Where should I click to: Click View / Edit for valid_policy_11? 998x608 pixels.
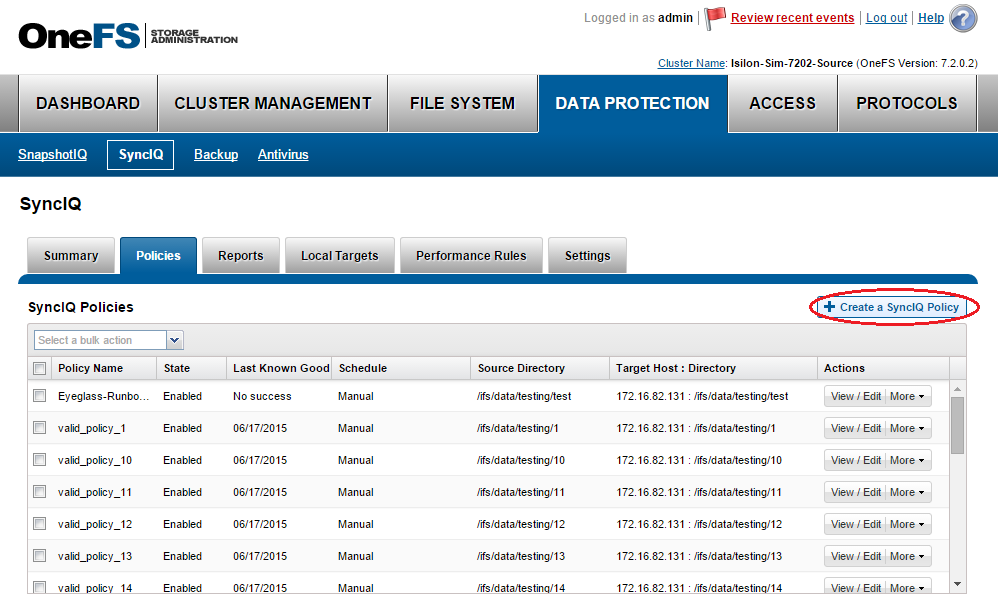click(855, 492)
